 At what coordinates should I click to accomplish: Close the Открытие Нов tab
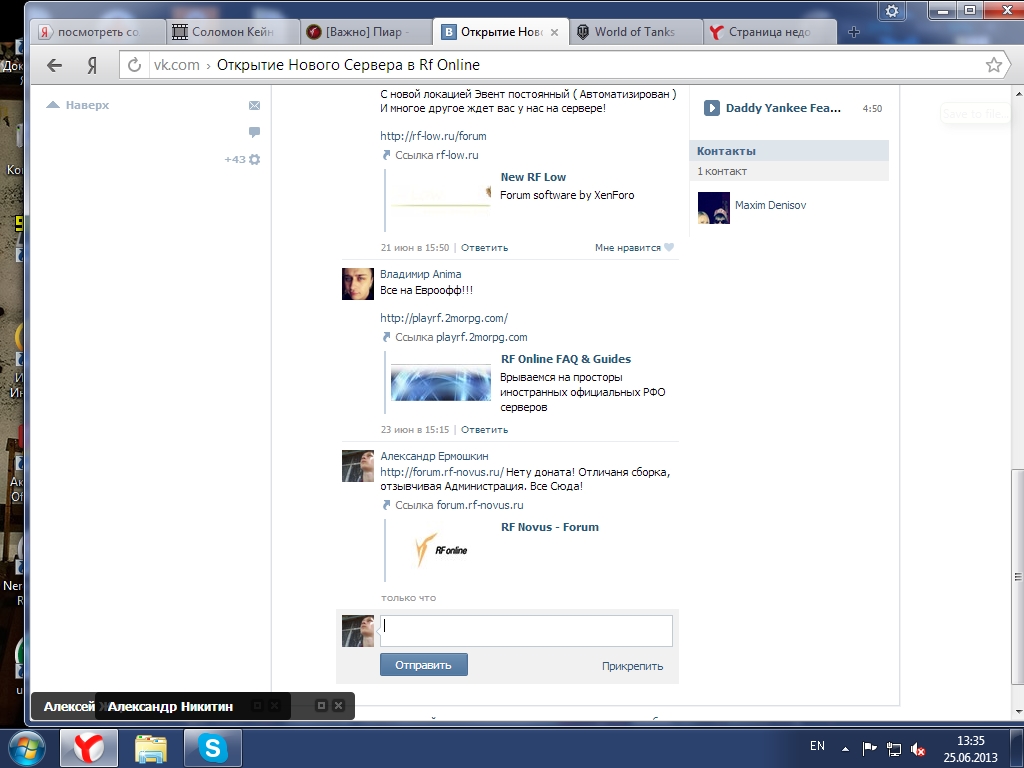tap(554, 32)
